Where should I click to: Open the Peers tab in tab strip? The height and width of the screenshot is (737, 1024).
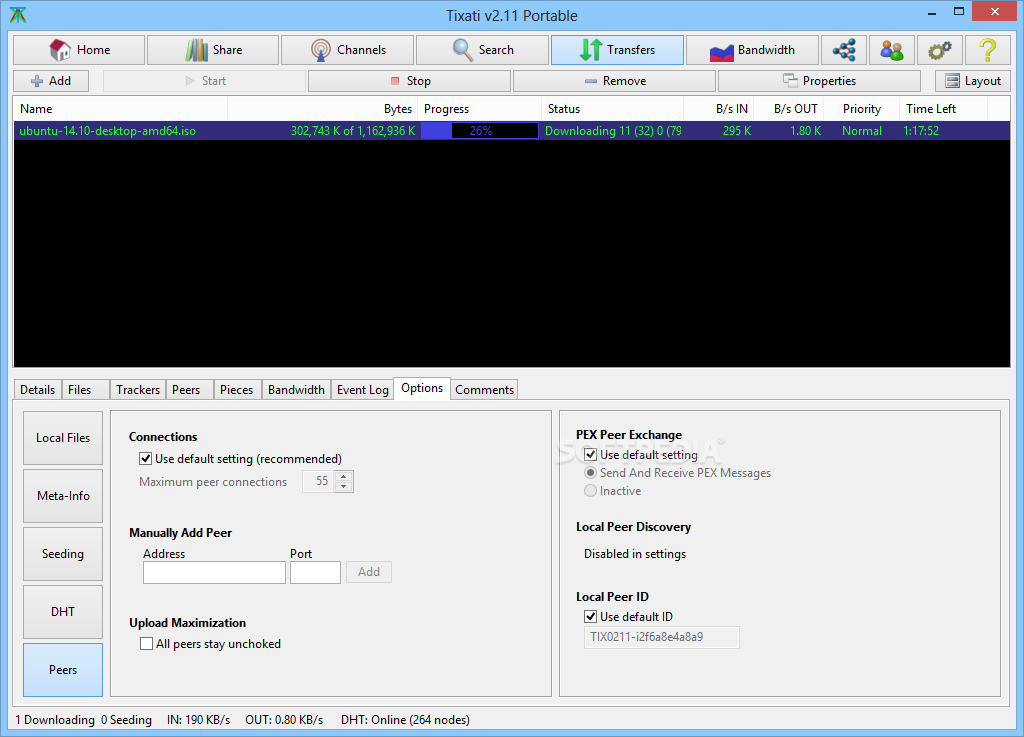coord(190,390)
